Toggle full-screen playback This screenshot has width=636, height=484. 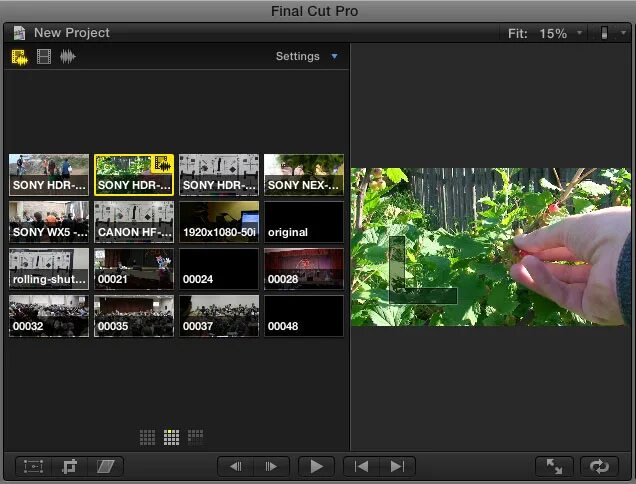[554, 467]
